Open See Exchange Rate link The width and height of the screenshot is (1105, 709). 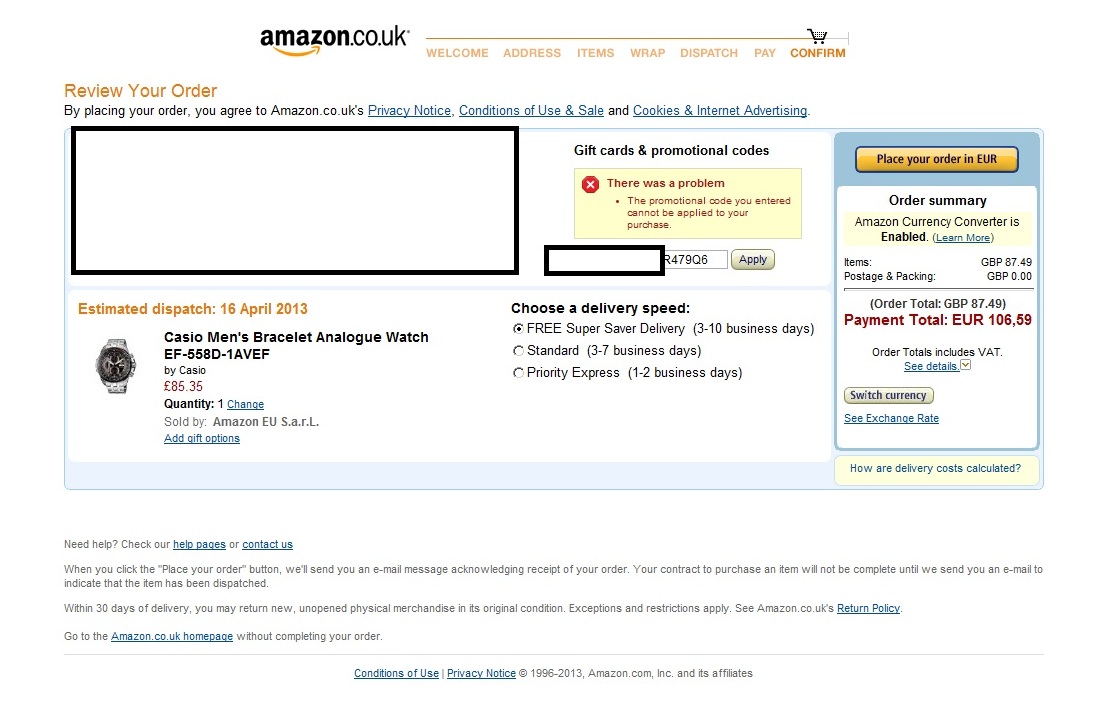click(x=891, y=419)
